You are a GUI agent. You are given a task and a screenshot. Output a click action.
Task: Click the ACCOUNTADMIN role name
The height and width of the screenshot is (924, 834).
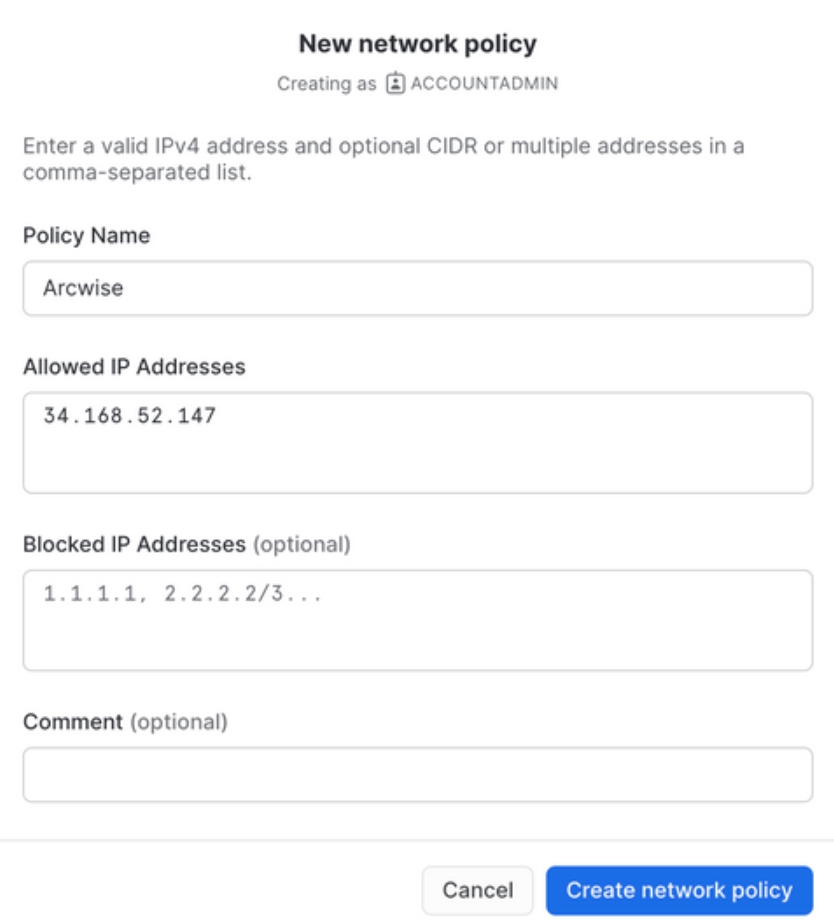point(484,84)
